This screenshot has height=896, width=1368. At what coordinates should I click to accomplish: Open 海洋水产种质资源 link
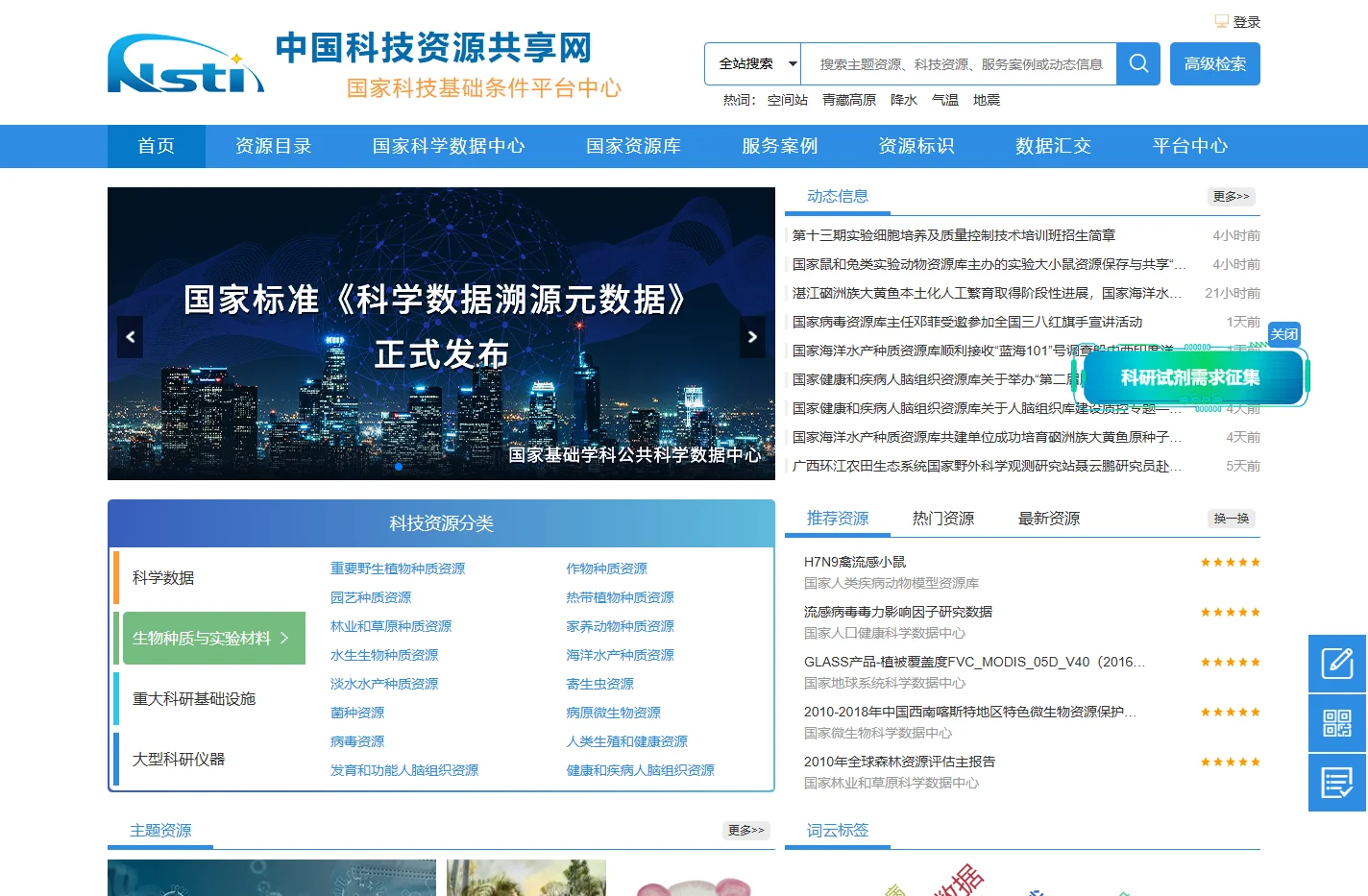(621, 655)
